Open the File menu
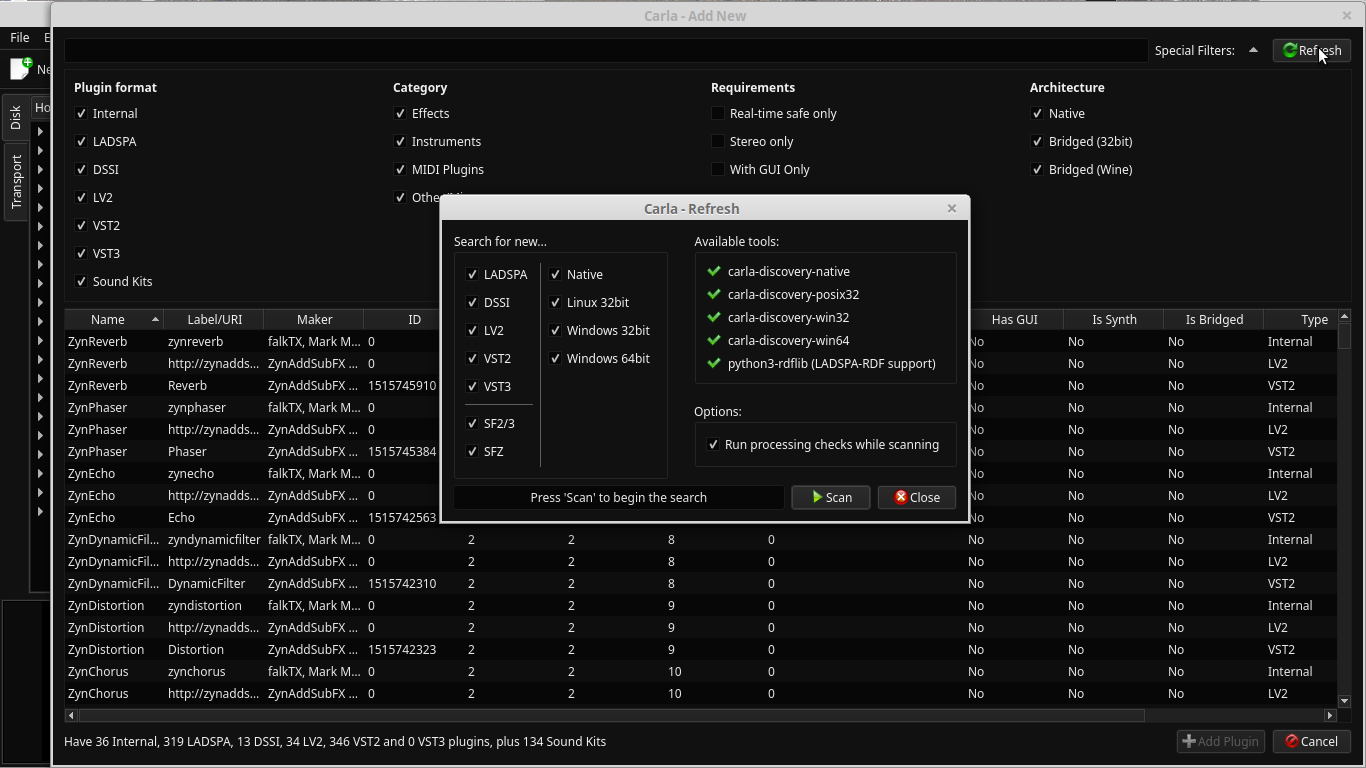Viewport: 1366px width, 768px height. coord(19,37)
